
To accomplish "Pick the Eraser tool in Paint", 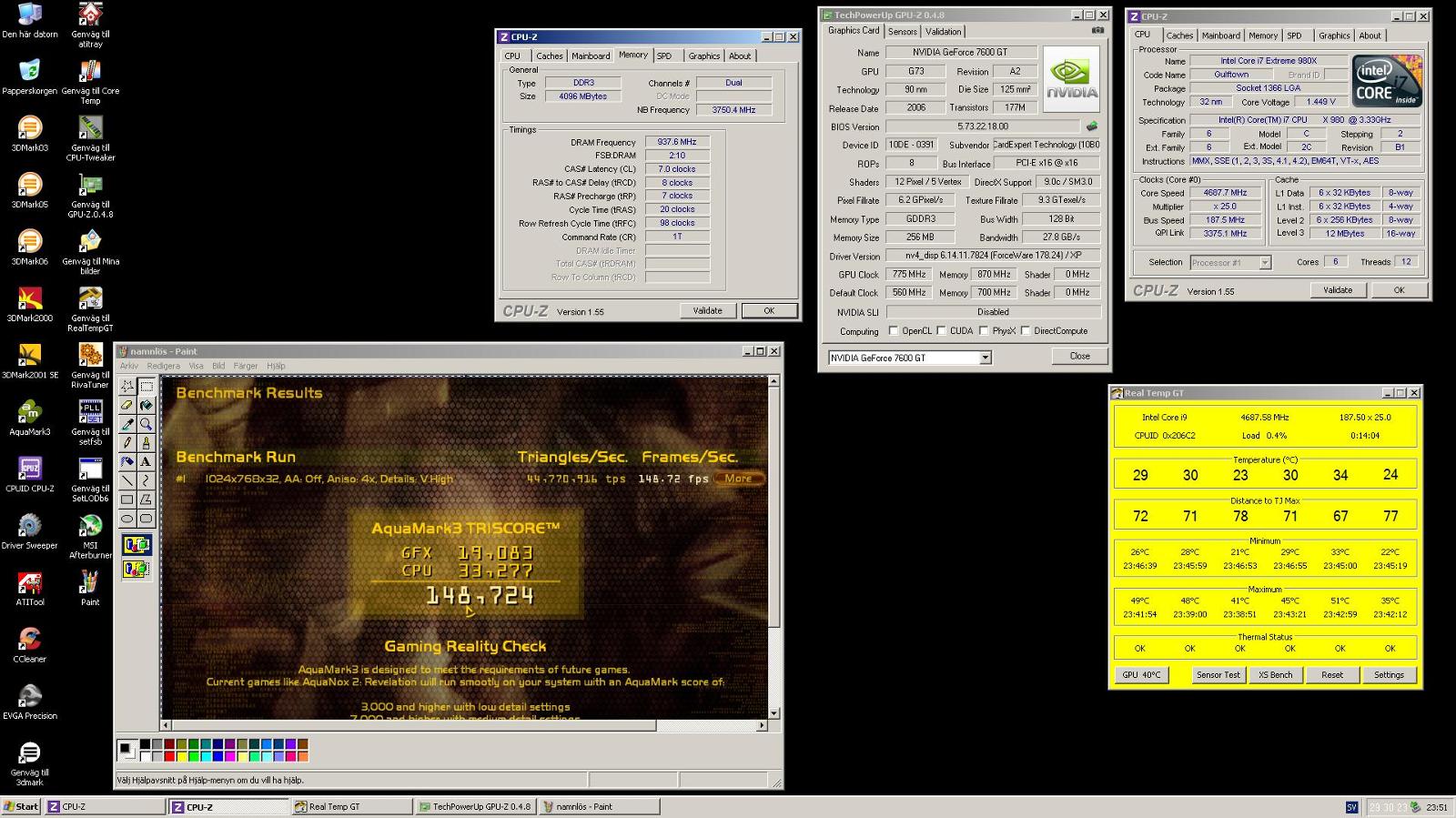I will click(127, 405).
